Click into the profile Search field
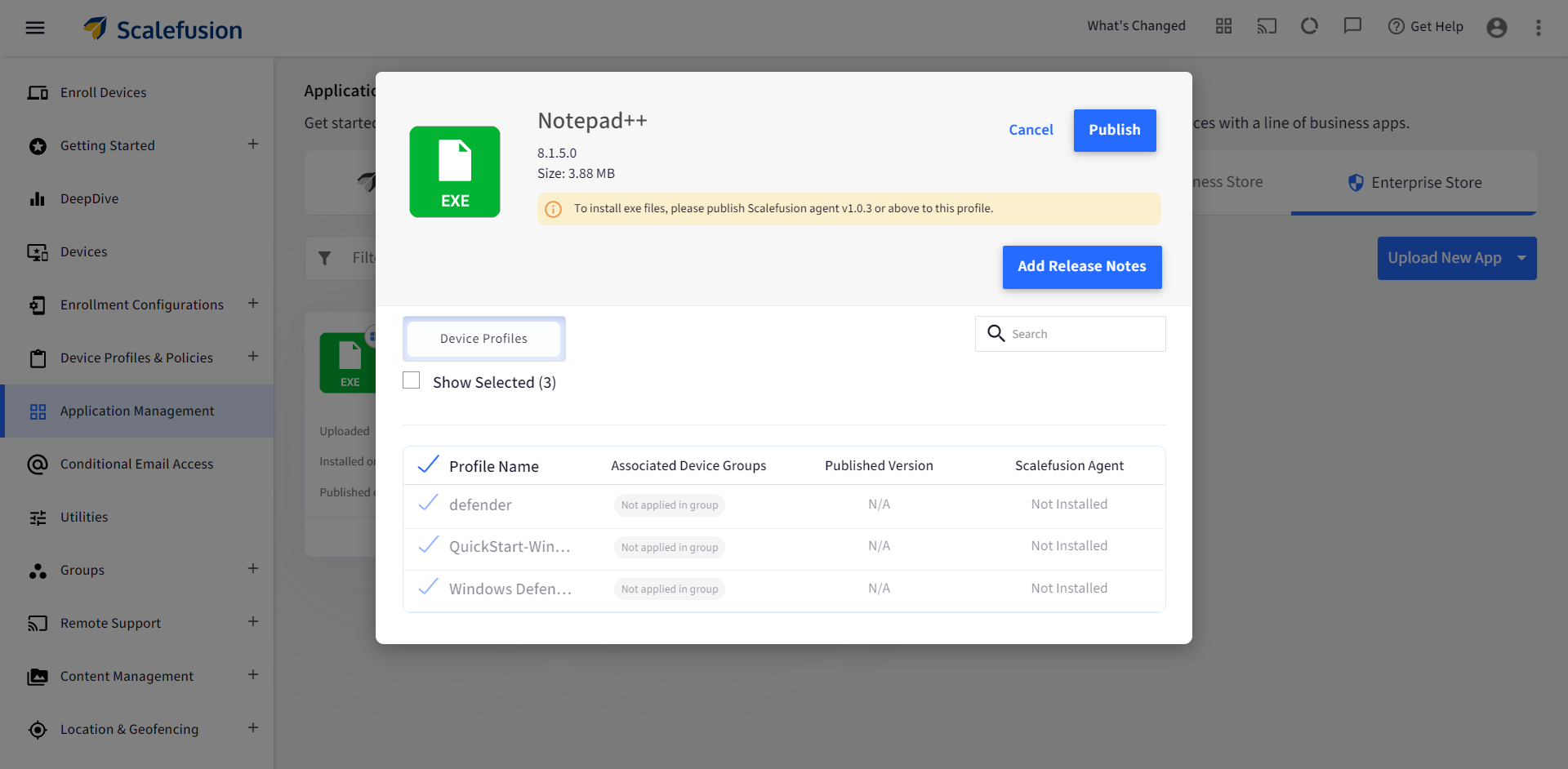The width and height of the screenshot is (1568, 769). click(1071, 334)
